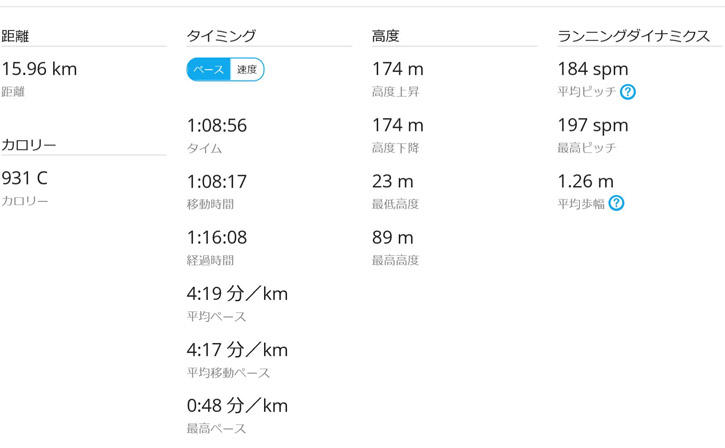This screenshot has height=448, width=725.
Task: Click the 1.26 m 平均歩幅 value
Action: coord(586,182)
